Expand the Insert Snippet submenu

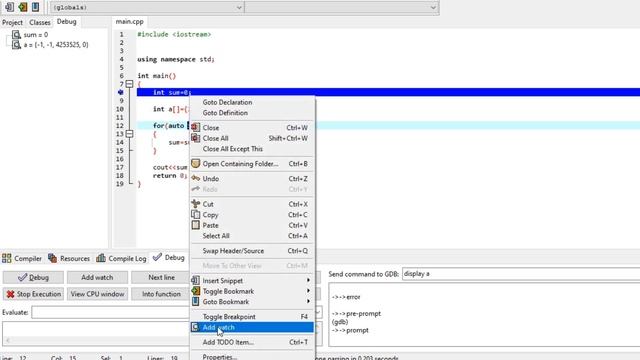click(252, 281)
